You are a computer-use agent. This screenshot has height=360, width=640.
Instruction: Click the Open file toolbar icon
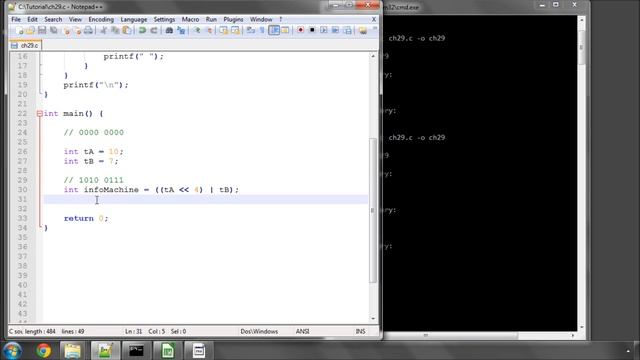[x=31, y=30]
